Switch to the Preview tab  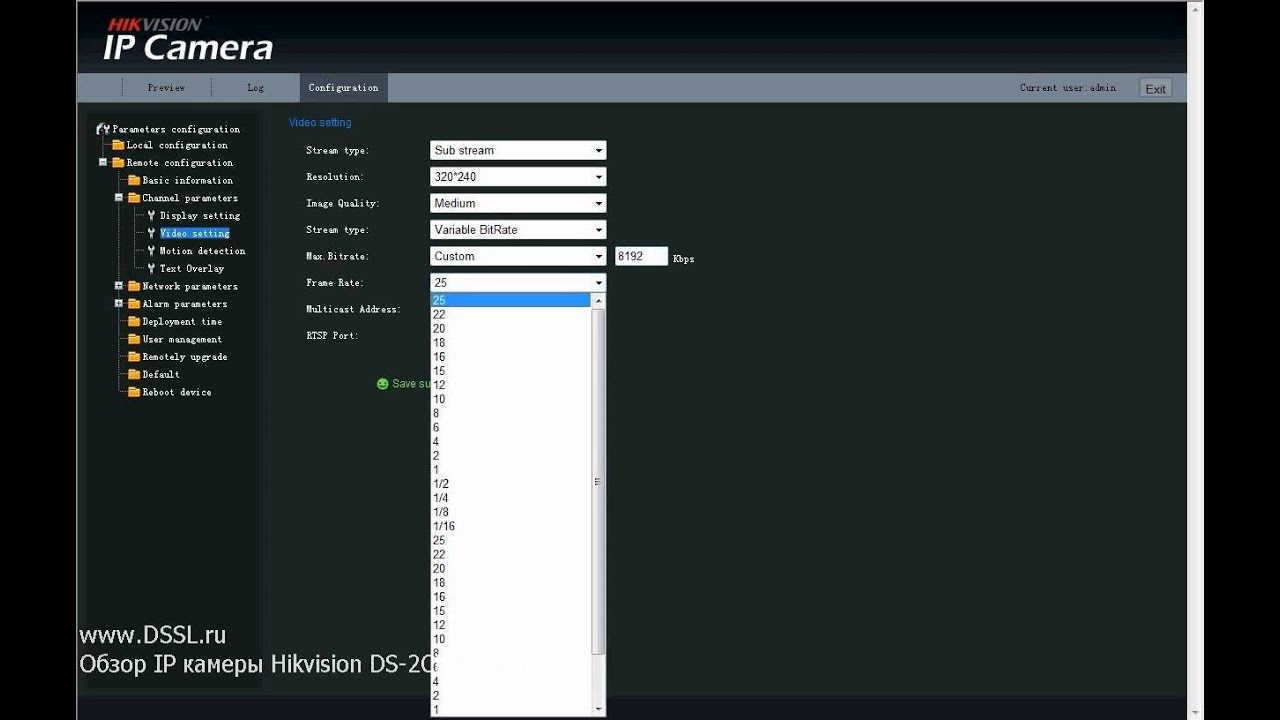point(166,88)
